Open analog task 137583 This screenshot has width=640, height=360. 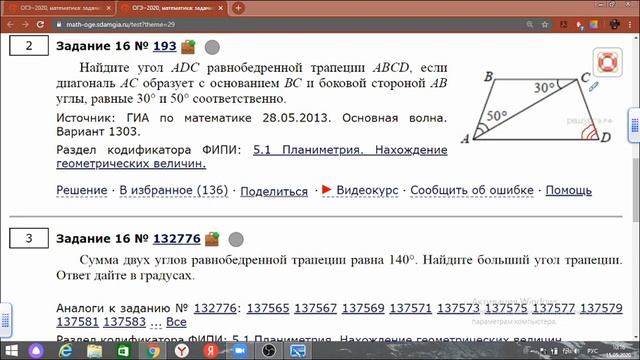click(x=124, y=322)
